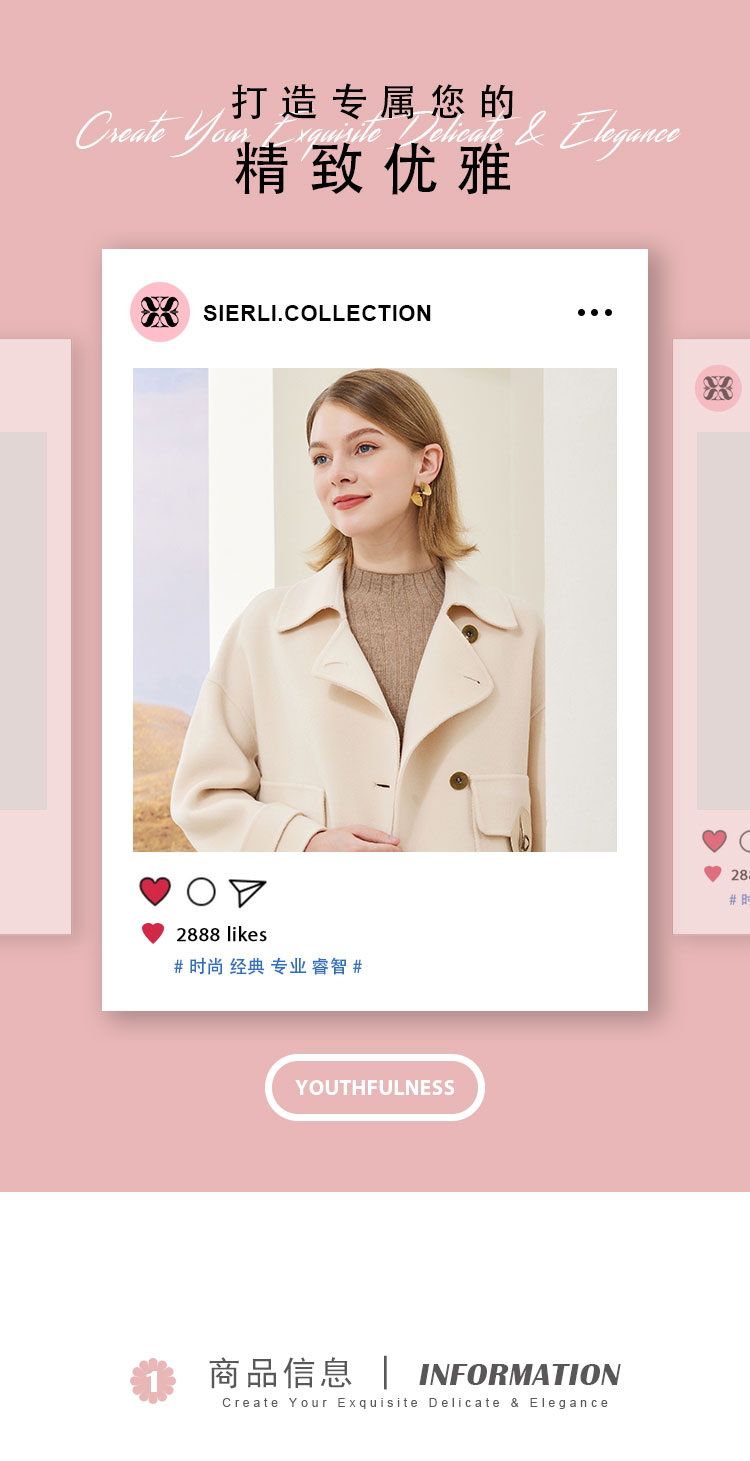Select the partially visible left post card
750x1461 pixels.
point(35,637)
